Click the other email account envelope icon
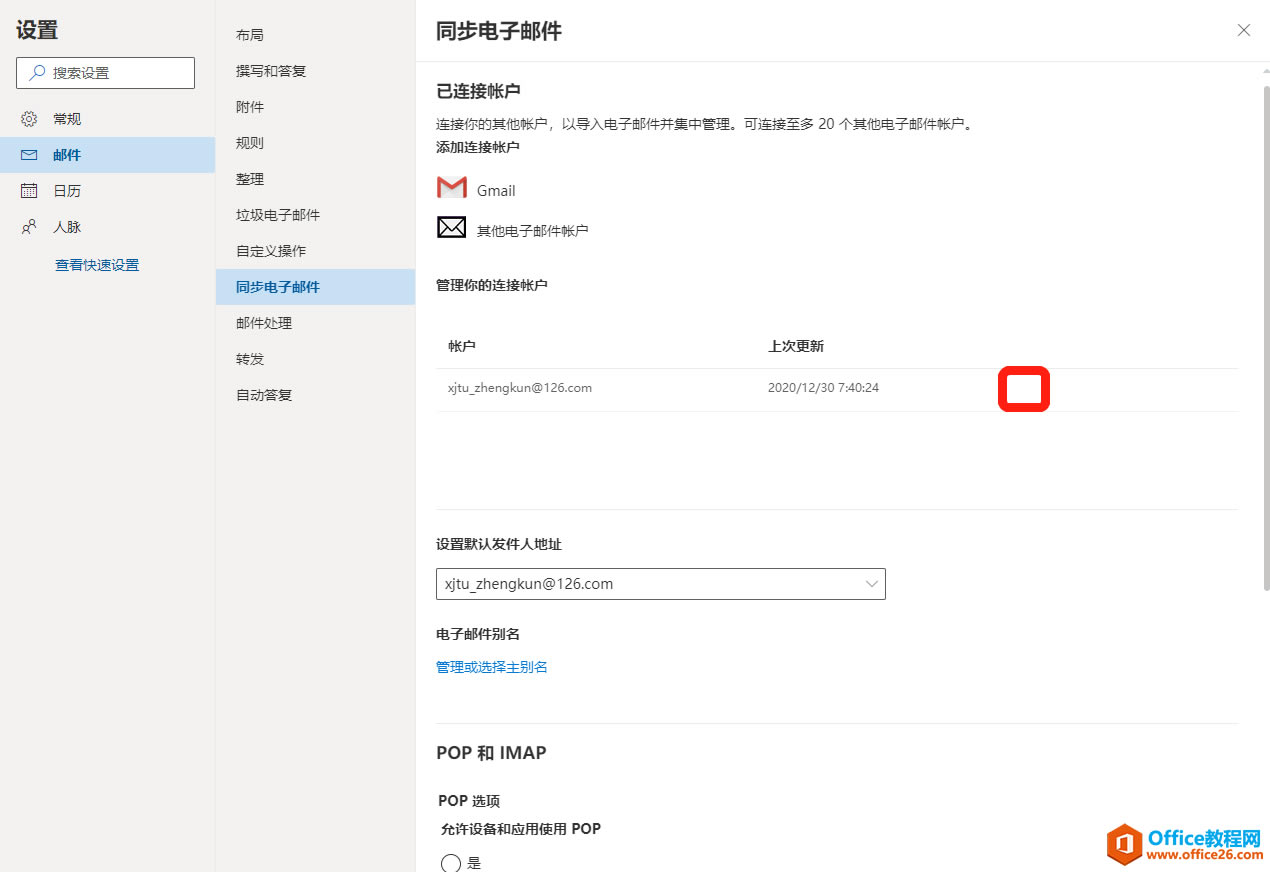 452,228
